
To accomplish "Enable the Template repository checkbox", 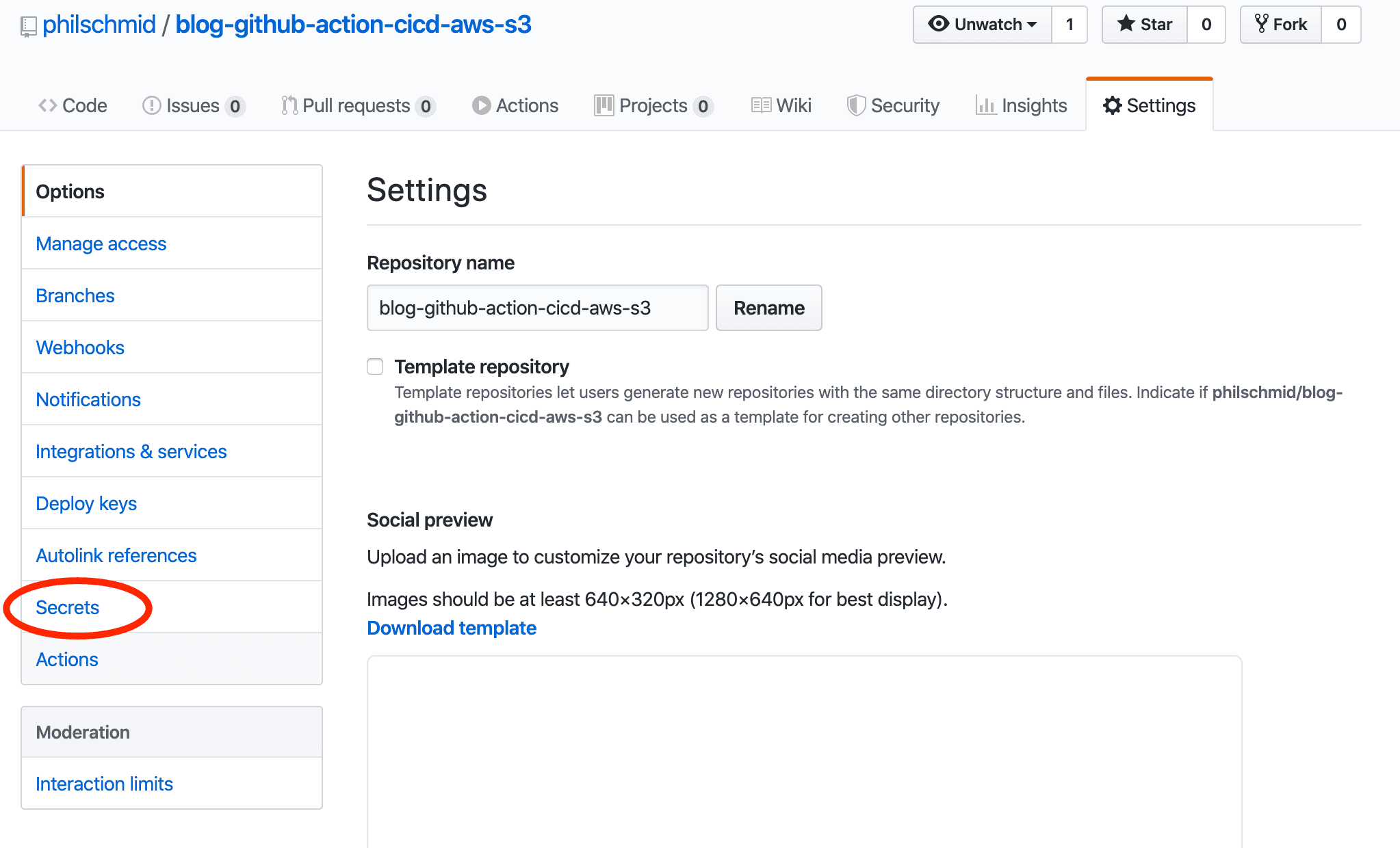I will pos(375,367).
